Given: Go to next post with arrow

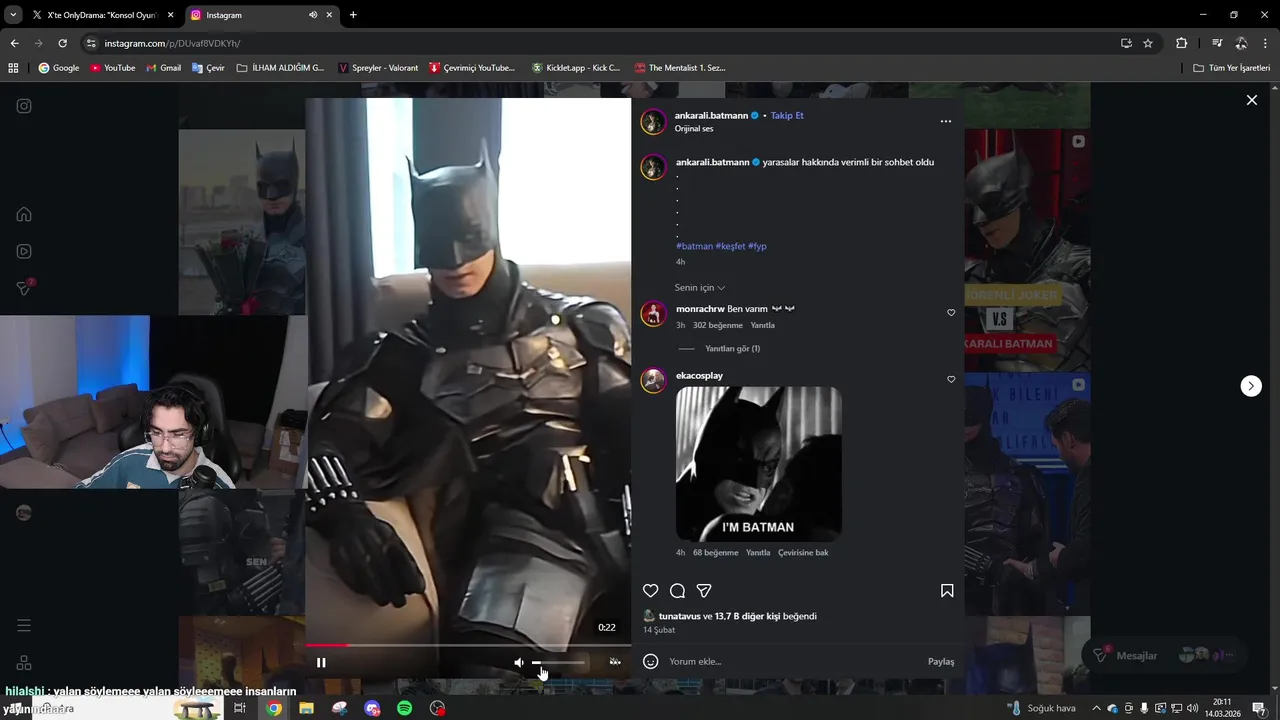Looking at the screenshot, I should pos(1251,386).
